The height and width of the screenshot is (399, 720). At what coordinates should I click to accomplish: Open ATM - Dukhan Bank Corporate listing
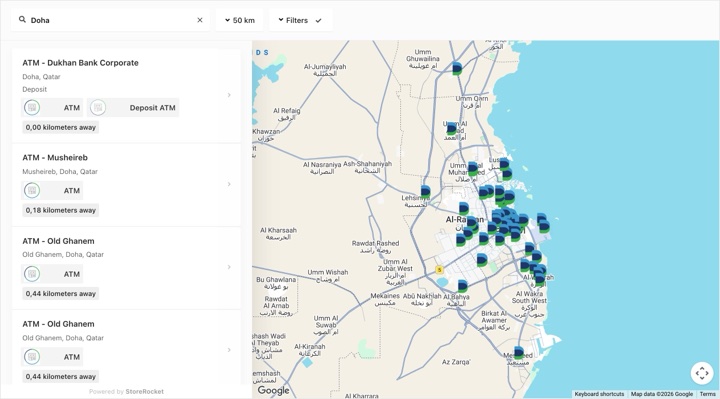point(126,96)
